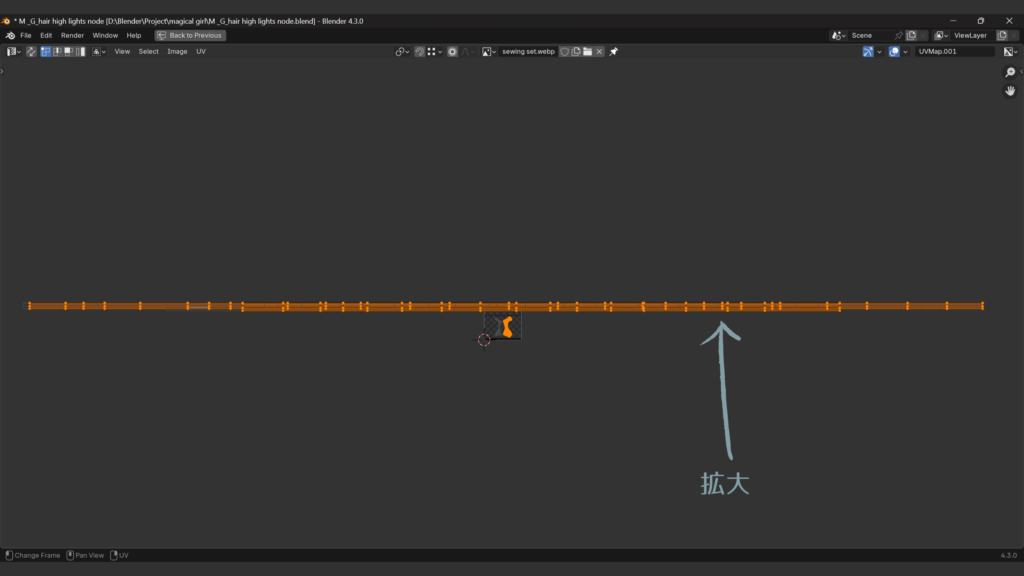Click the UVMap.001 active UV field
1024x576 pixels.
(953, 51)
